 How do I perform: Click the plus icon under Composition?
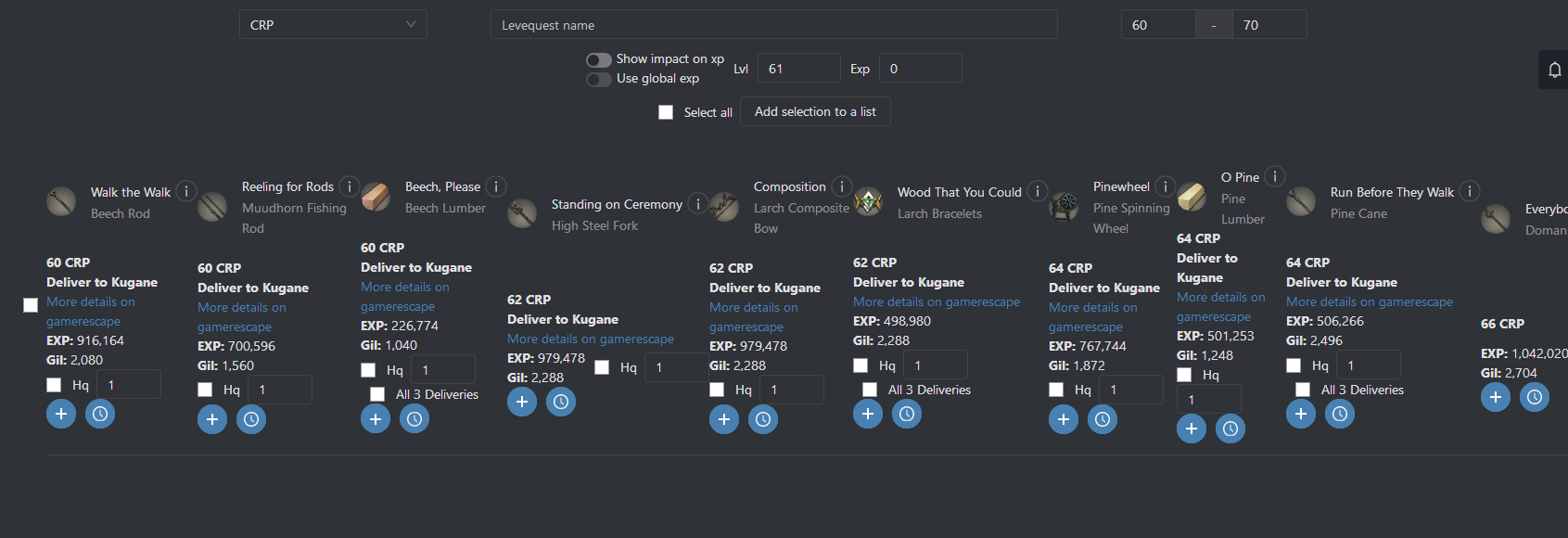click(x=723, y=419)
